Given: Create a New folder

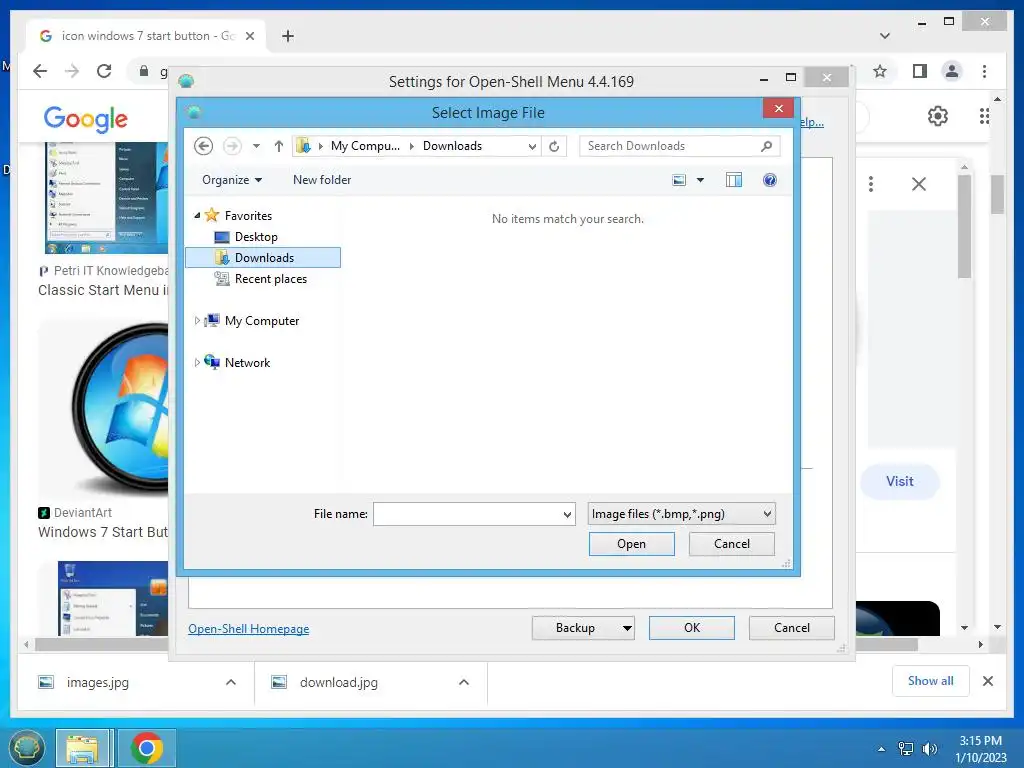Looking at the screenshot, I should pos(322,180).
